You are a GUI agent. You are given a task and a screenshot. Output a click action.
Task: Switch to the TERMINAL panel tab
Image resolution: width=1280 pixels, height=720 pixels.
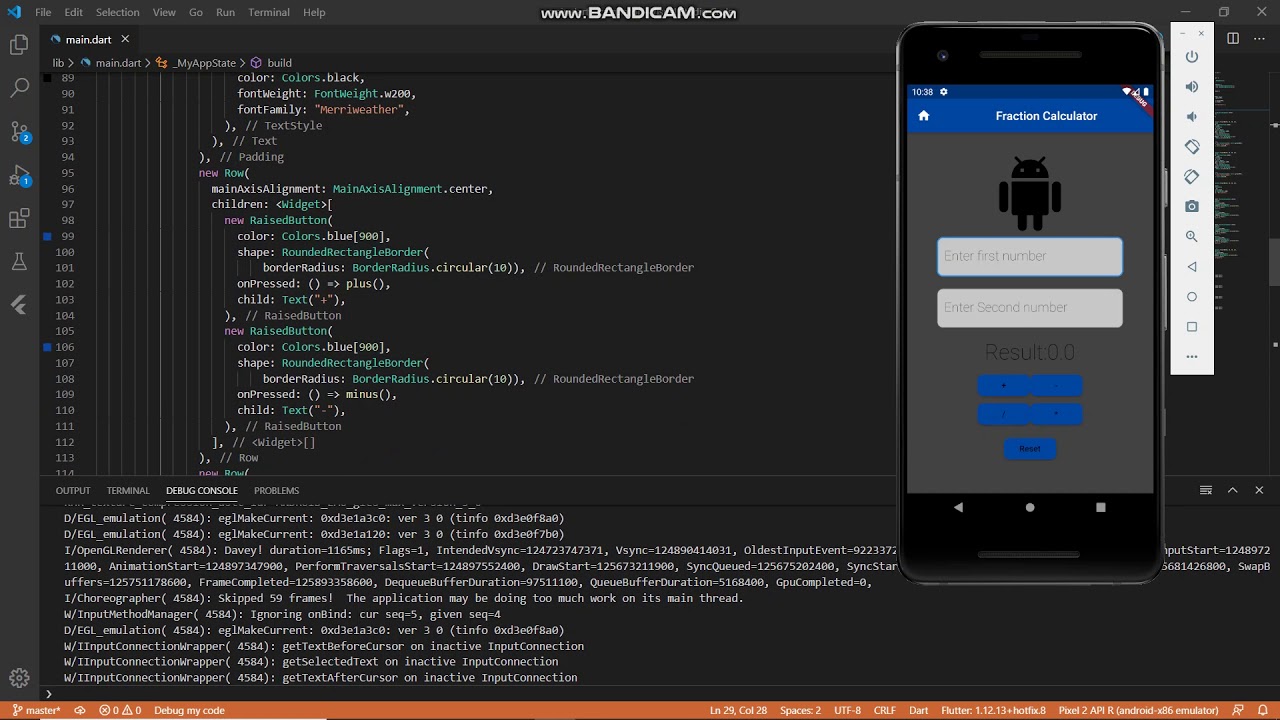[x=128, y=491]
